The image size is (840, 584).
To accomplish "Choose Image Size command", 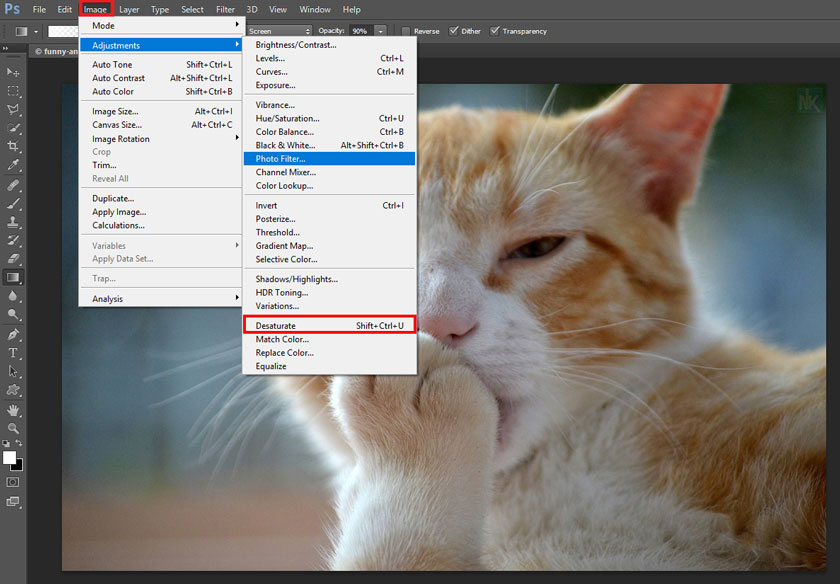I will [160, 111].
